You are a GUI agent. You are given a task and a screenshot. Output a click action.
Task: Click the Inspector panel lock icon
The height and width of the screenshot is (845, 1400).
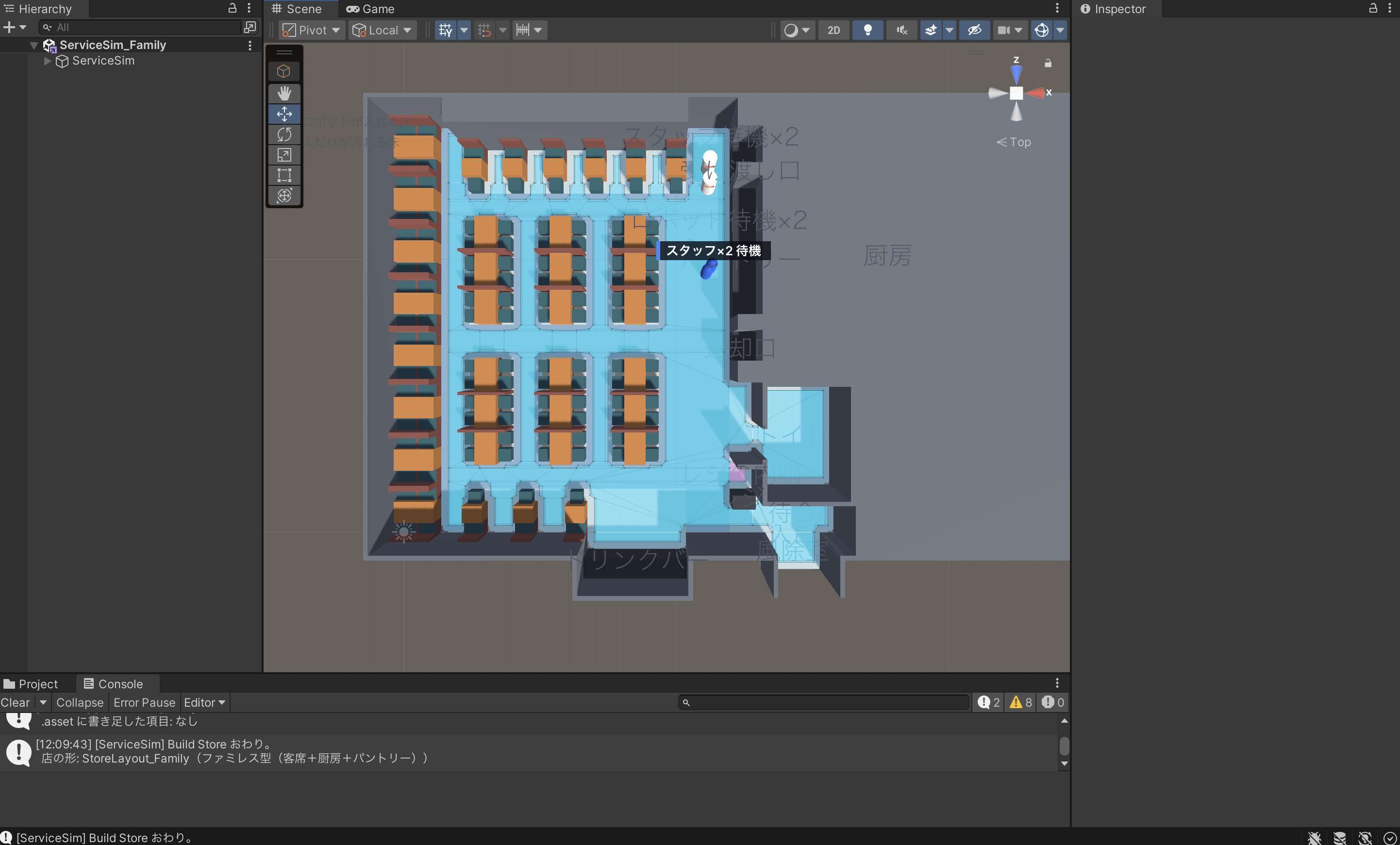click(x=1373, y=8)
